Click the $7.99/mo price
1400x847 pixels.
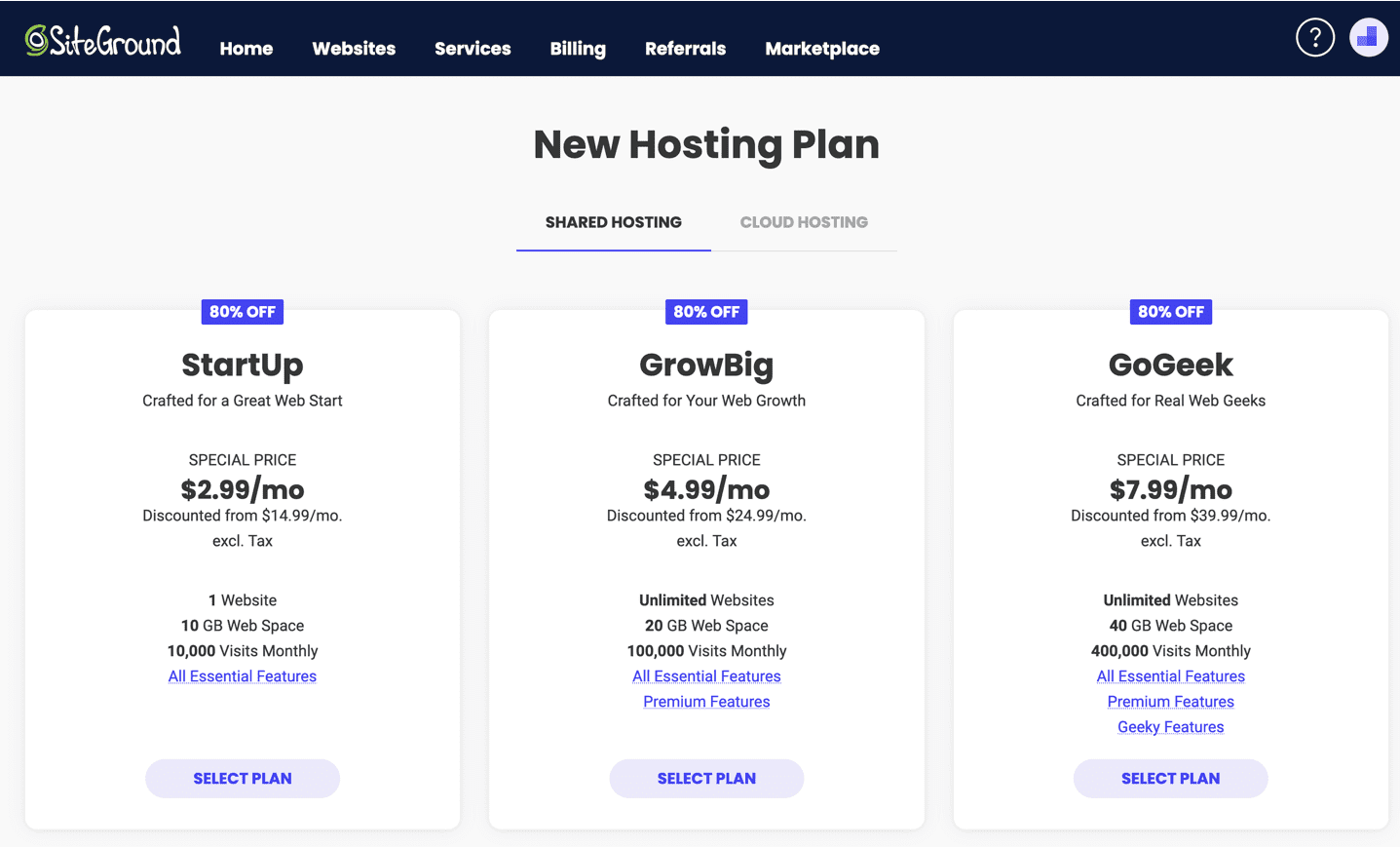[1171, 489]
